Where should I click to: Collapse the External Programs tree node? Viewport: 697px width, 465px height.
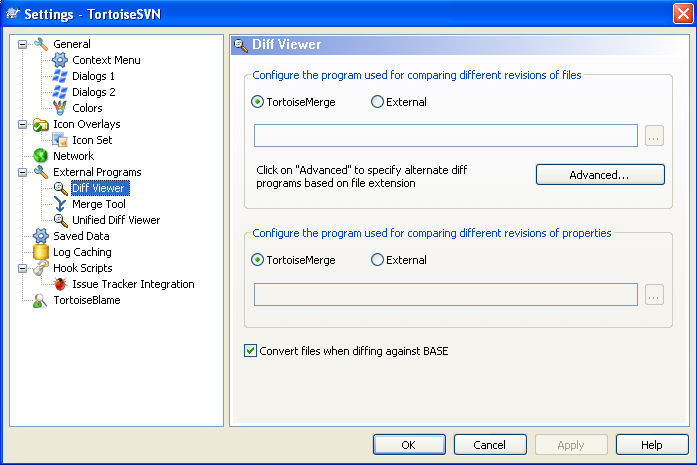click(x=22, y=172)
